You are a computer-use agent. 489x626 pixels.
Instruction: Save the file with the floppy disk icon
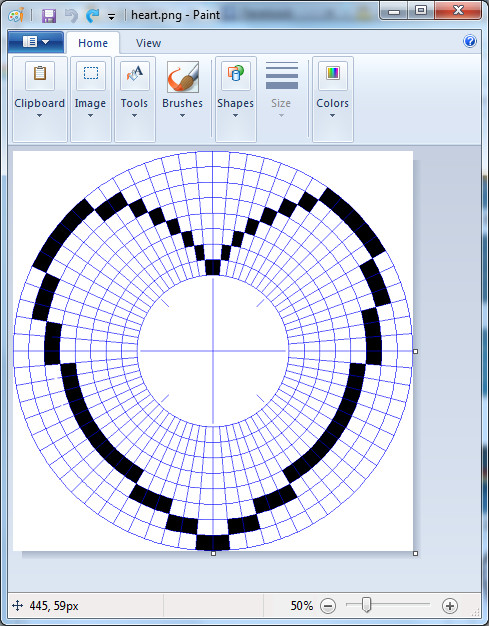tap(49, 16)
